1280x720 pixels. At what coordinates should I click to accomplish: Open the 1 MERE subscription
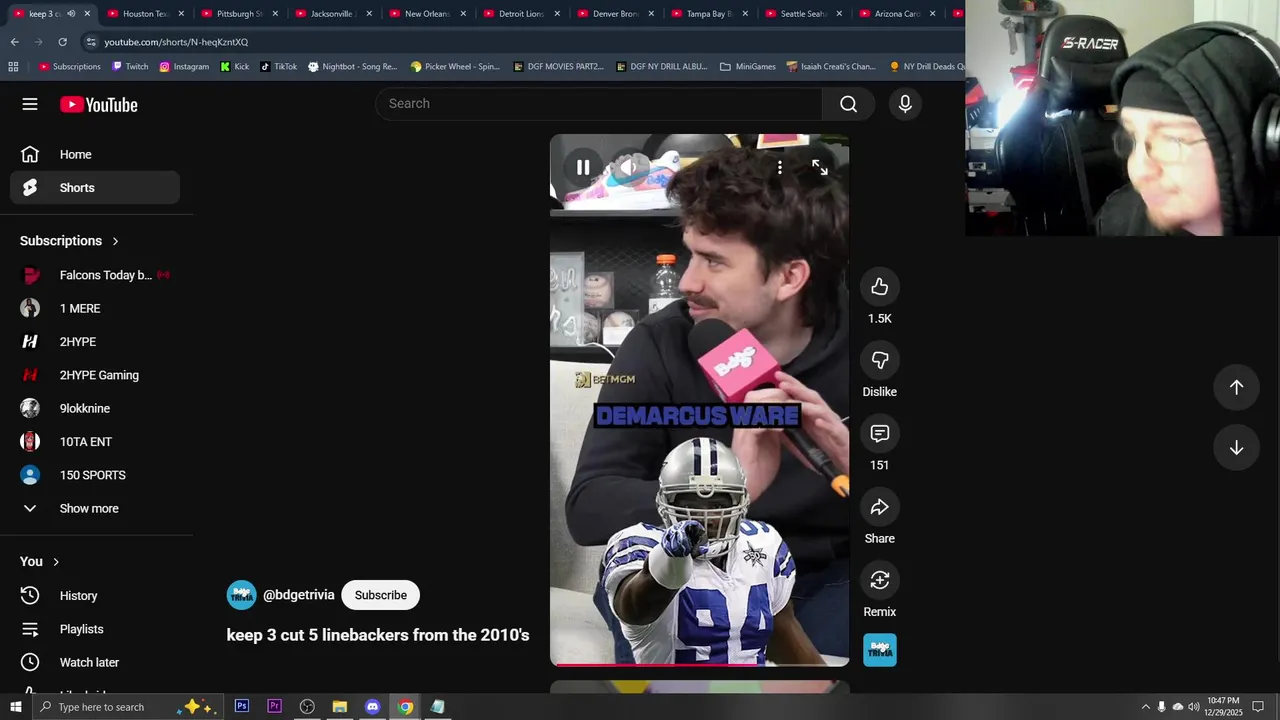tap(95, 308)
